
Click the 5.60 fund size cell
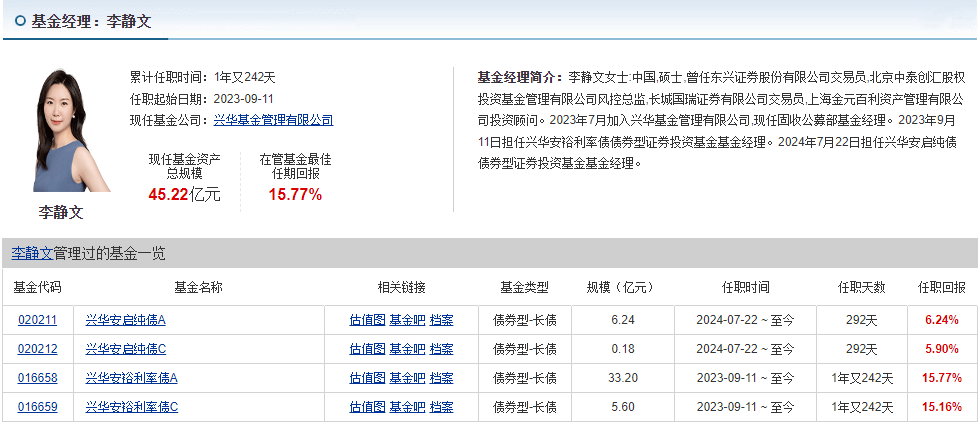622,407
